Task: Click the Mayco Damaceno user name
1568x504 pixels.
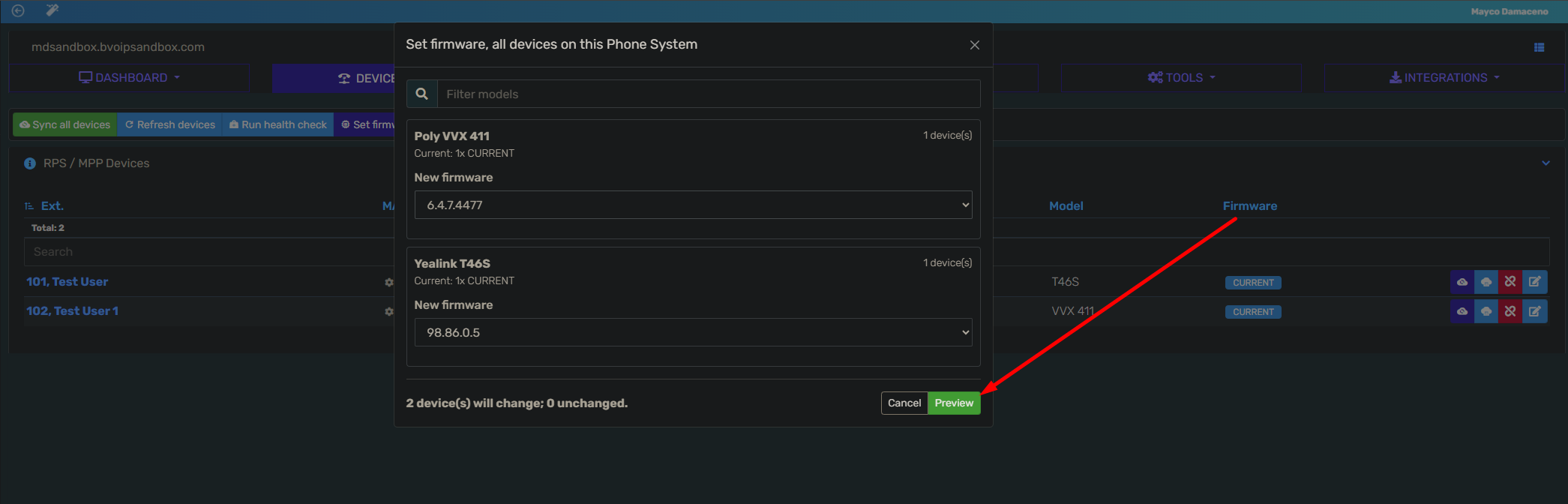Action: 1510,11
